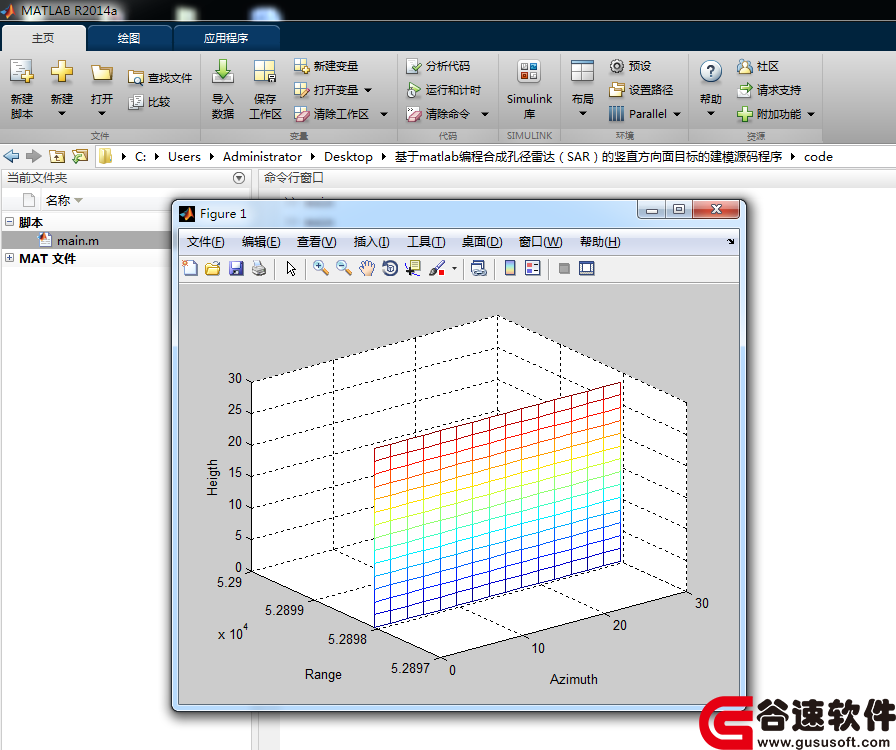Open Brush color dropdown arrow
This screenshot has width=896, height=750.
pos(454,268)
